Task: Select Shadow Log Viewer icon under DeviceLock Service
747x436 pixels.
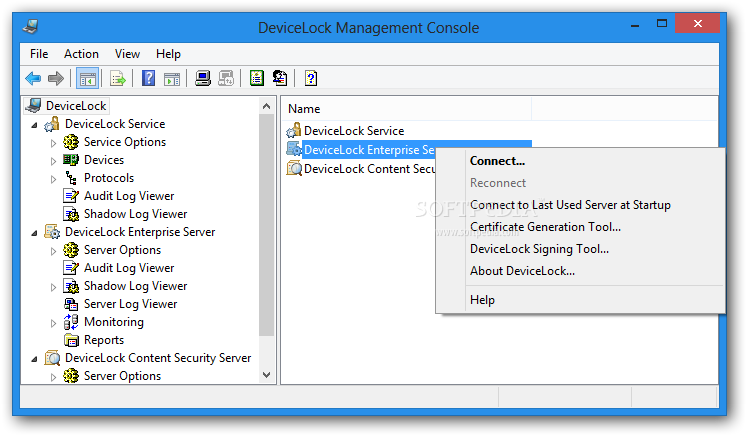Action: 71,214
